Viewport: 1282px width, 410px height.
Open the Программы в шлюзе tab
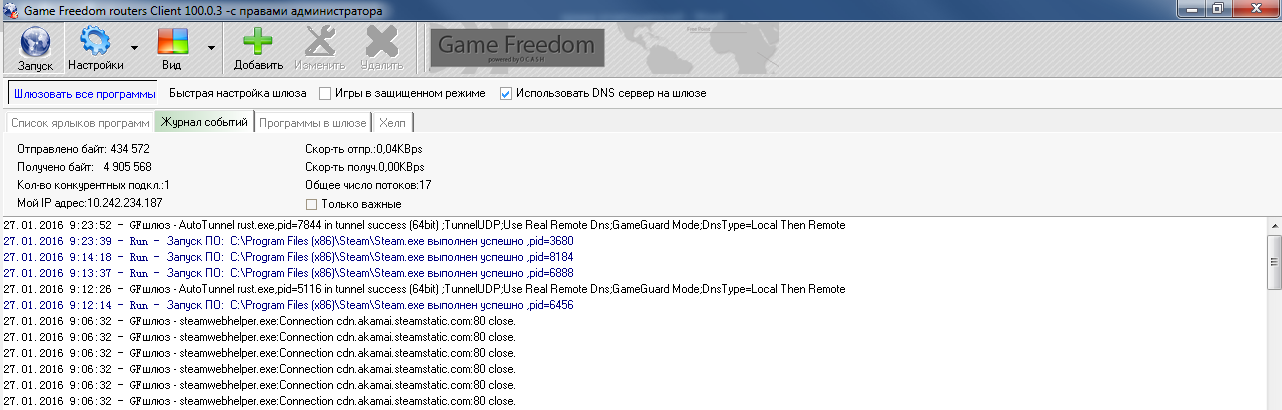click(312, 122)
